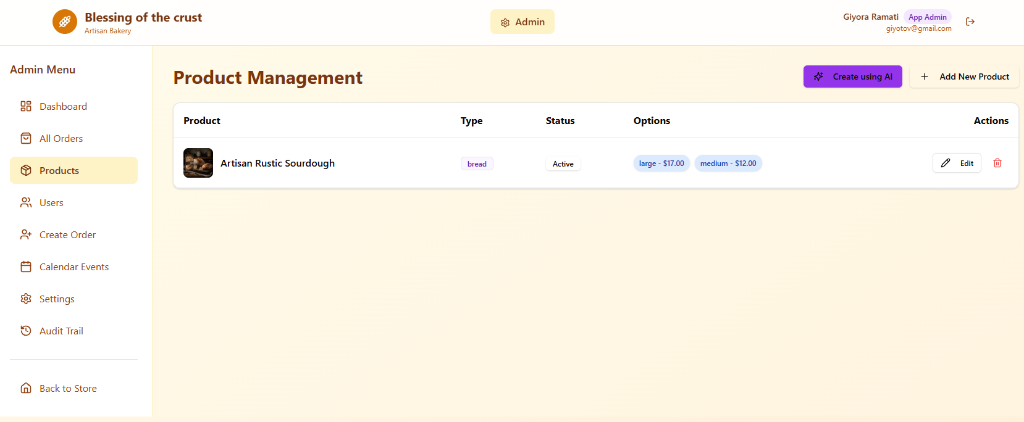
Task: Click the medium - $12.00 option chip
Action: point(728,163)
